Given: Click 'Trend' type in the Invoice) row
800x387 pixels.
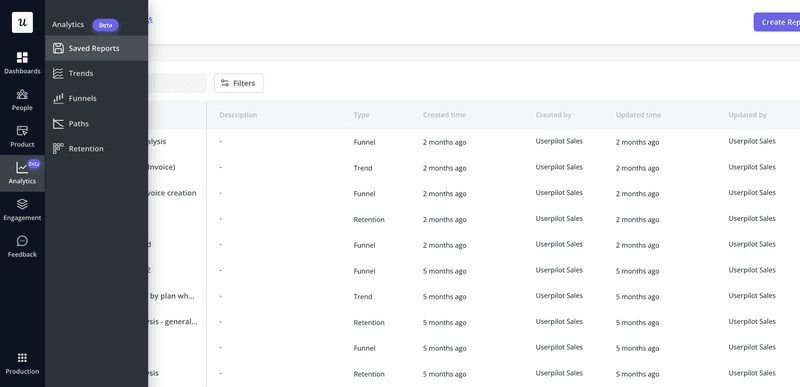Looking at the screenshot, I should click(363, 168).
